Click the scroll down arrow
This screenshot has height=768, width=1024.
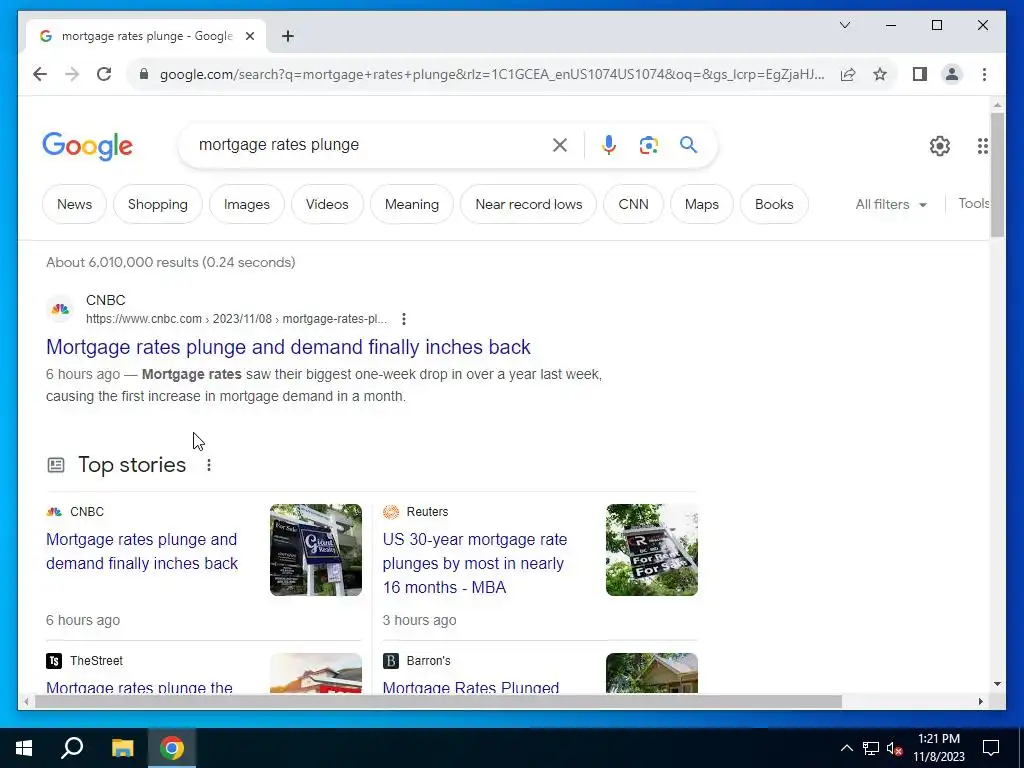pyautogui.click(x=997, y=684)
